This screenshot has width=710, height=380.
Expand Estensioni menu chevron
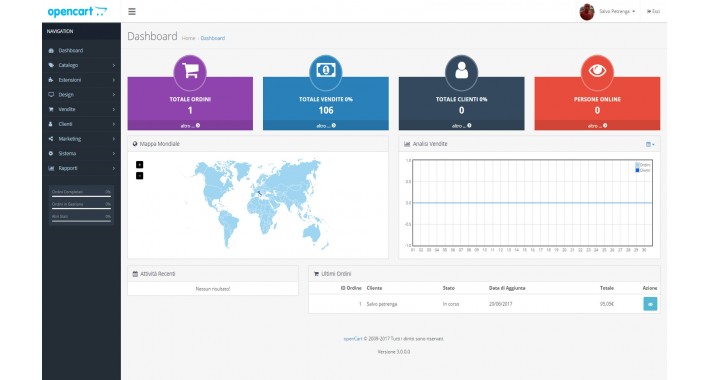pyautogui.click(x=114, y=80)
